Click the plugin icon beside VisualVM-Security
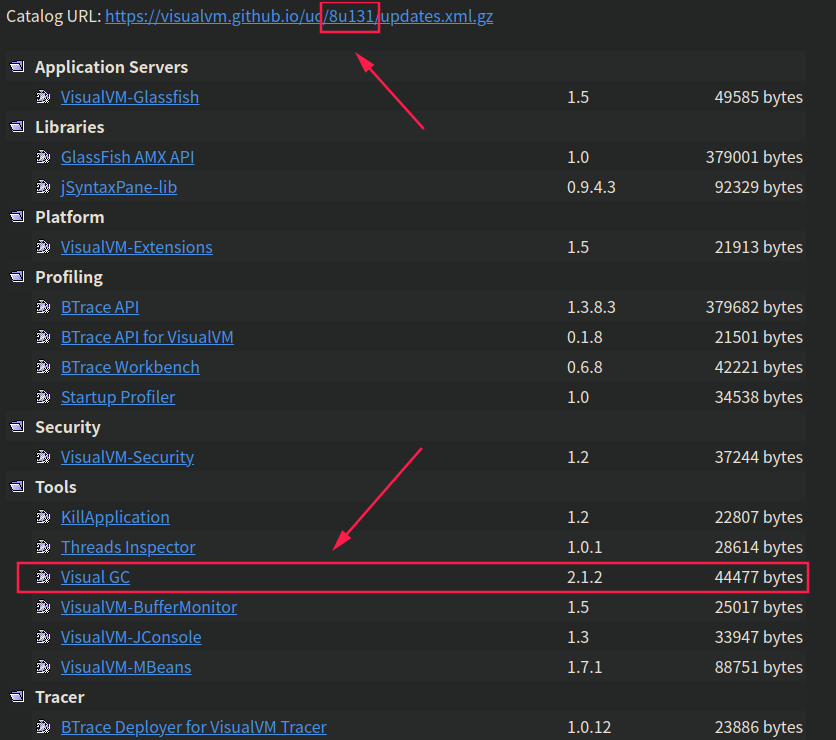 [43, 457]
